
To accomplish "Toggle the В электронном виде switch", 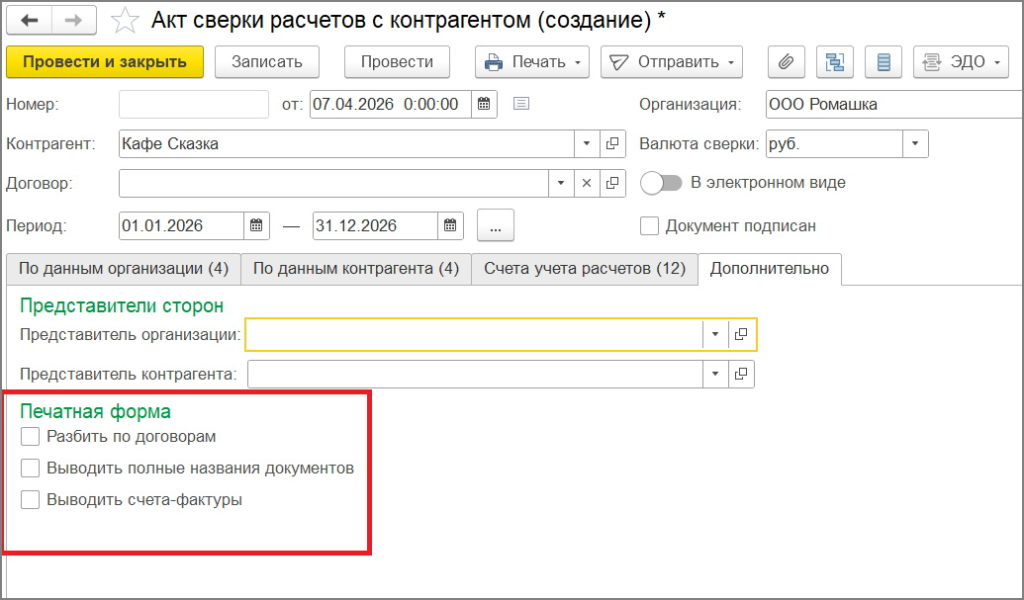I will pos(661,183).
